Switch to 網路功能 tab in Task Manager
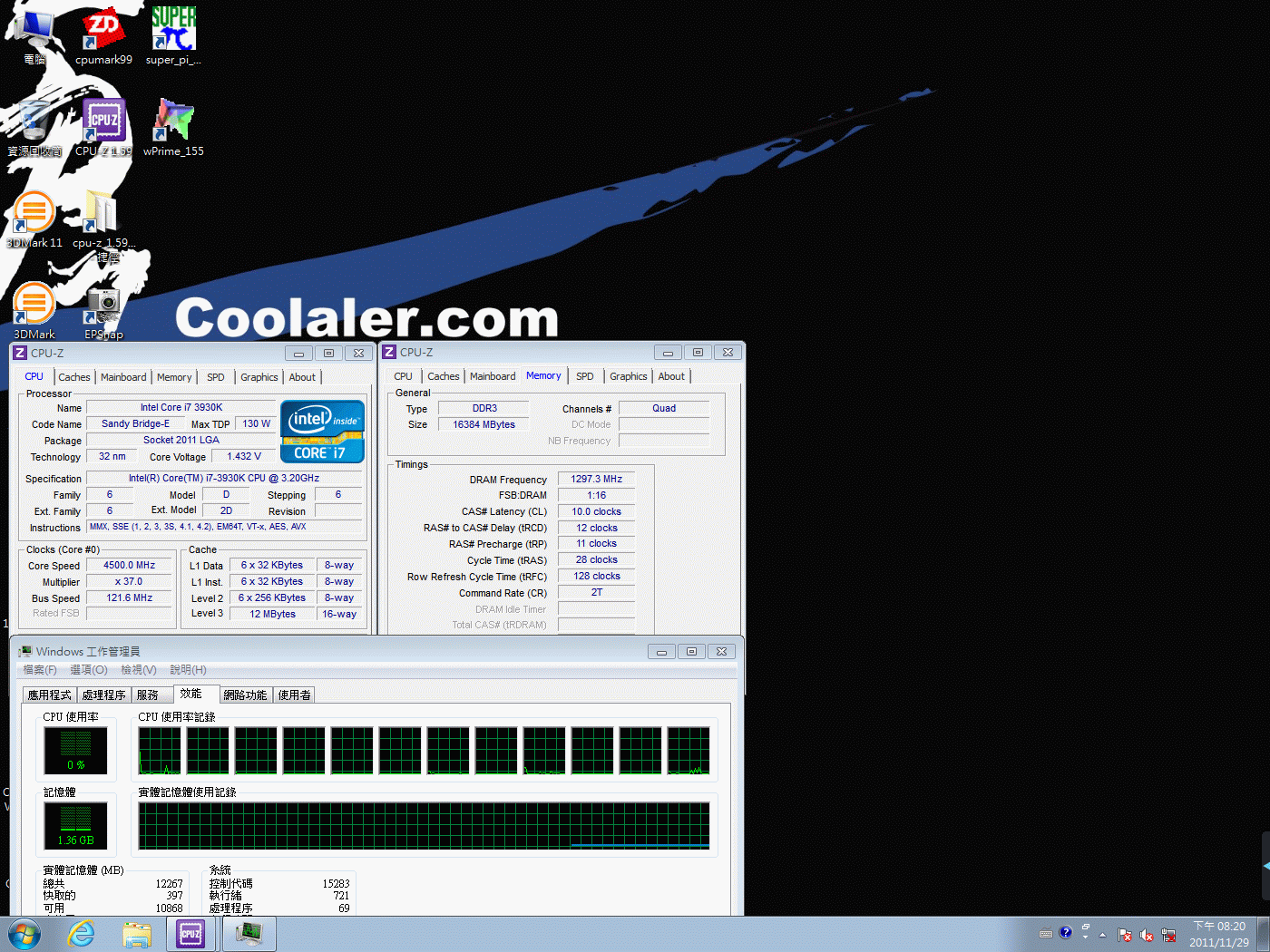The width and height of the screenshot is (1270, 952). tap(245, 695)
